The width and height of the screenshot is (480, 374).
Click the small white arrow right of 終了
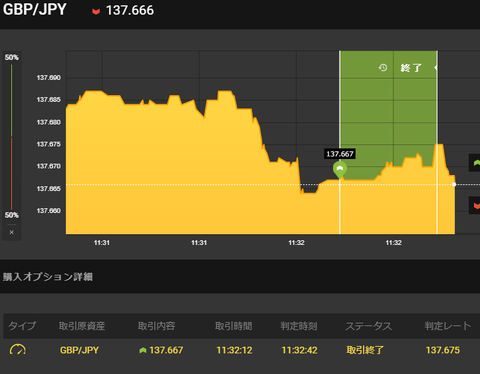pos(435,68)
